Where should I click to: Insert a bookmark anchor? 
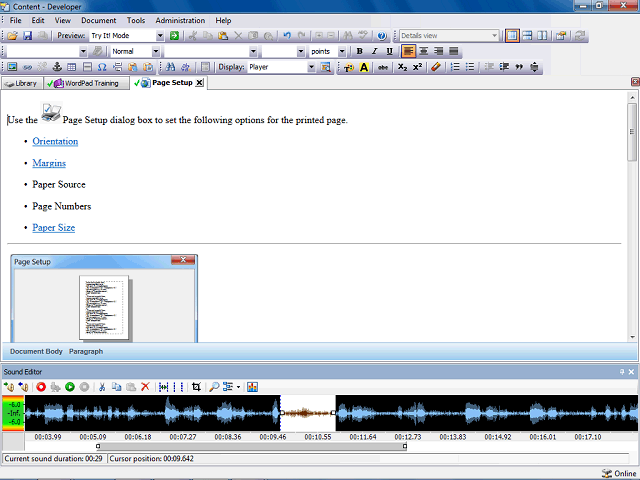pos(57,67)
